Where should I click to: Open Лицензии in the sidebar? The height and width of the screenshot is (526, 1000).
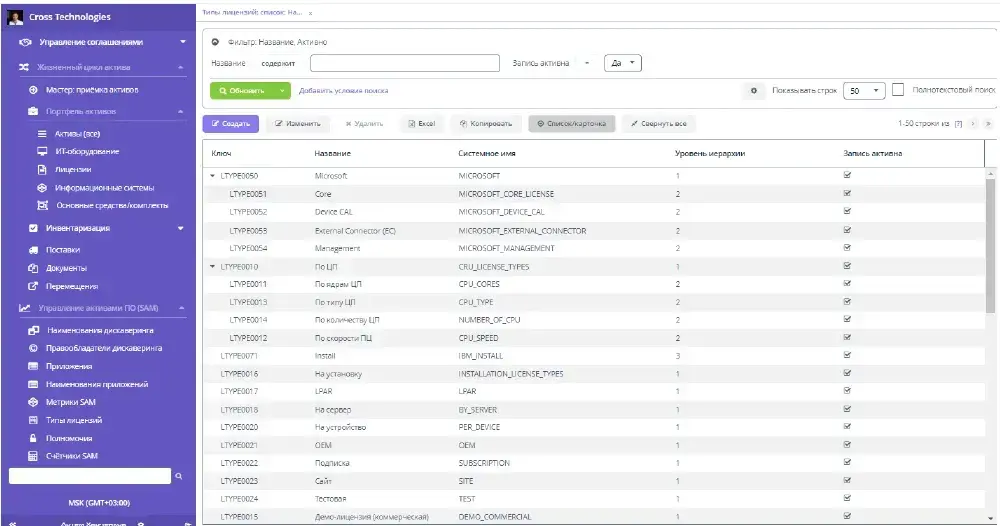tap(73, 170)
